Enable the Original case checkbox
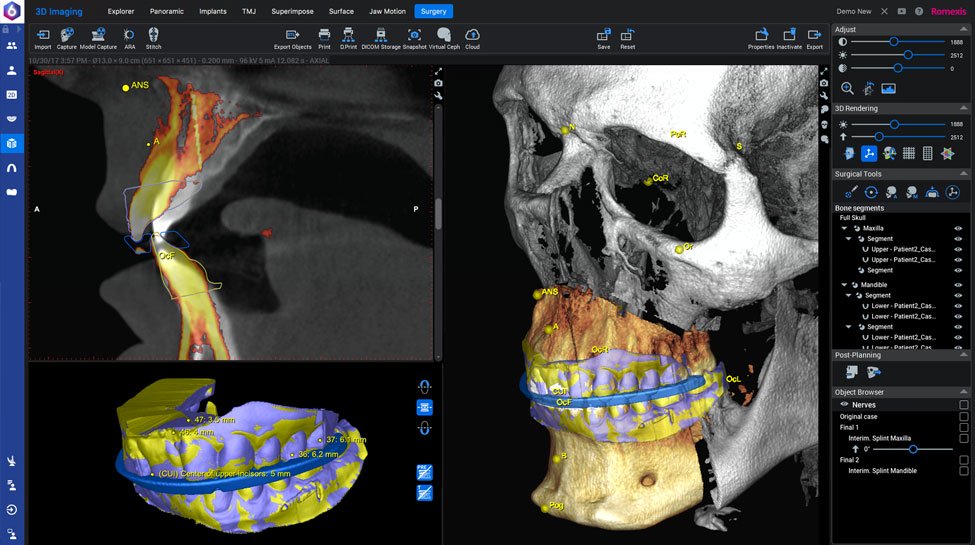Screen dimensions: 975x545 (964, 417)
